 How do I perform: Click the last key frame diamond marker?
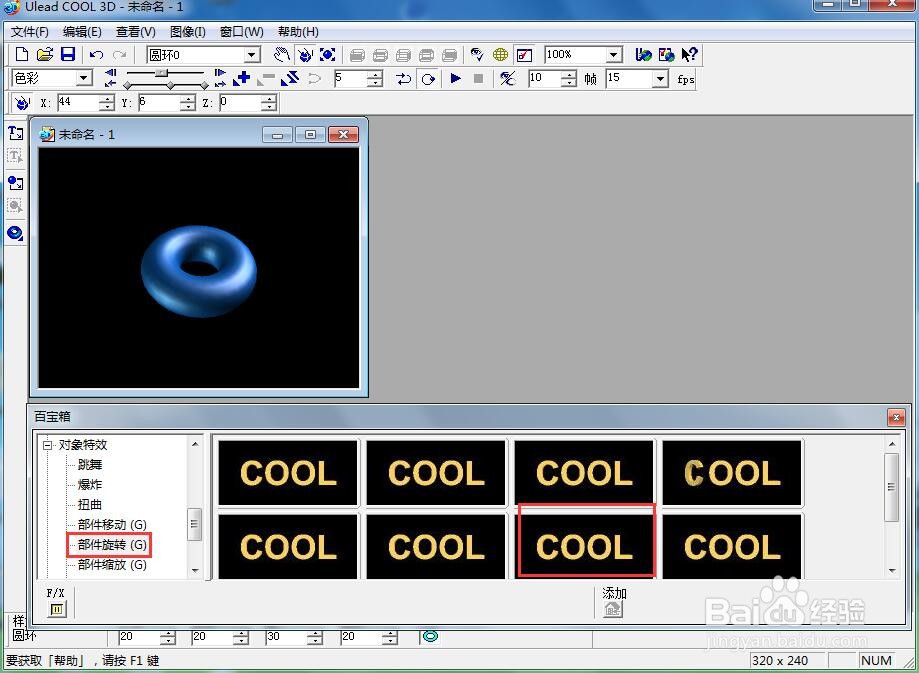click(x=205, y=86)
